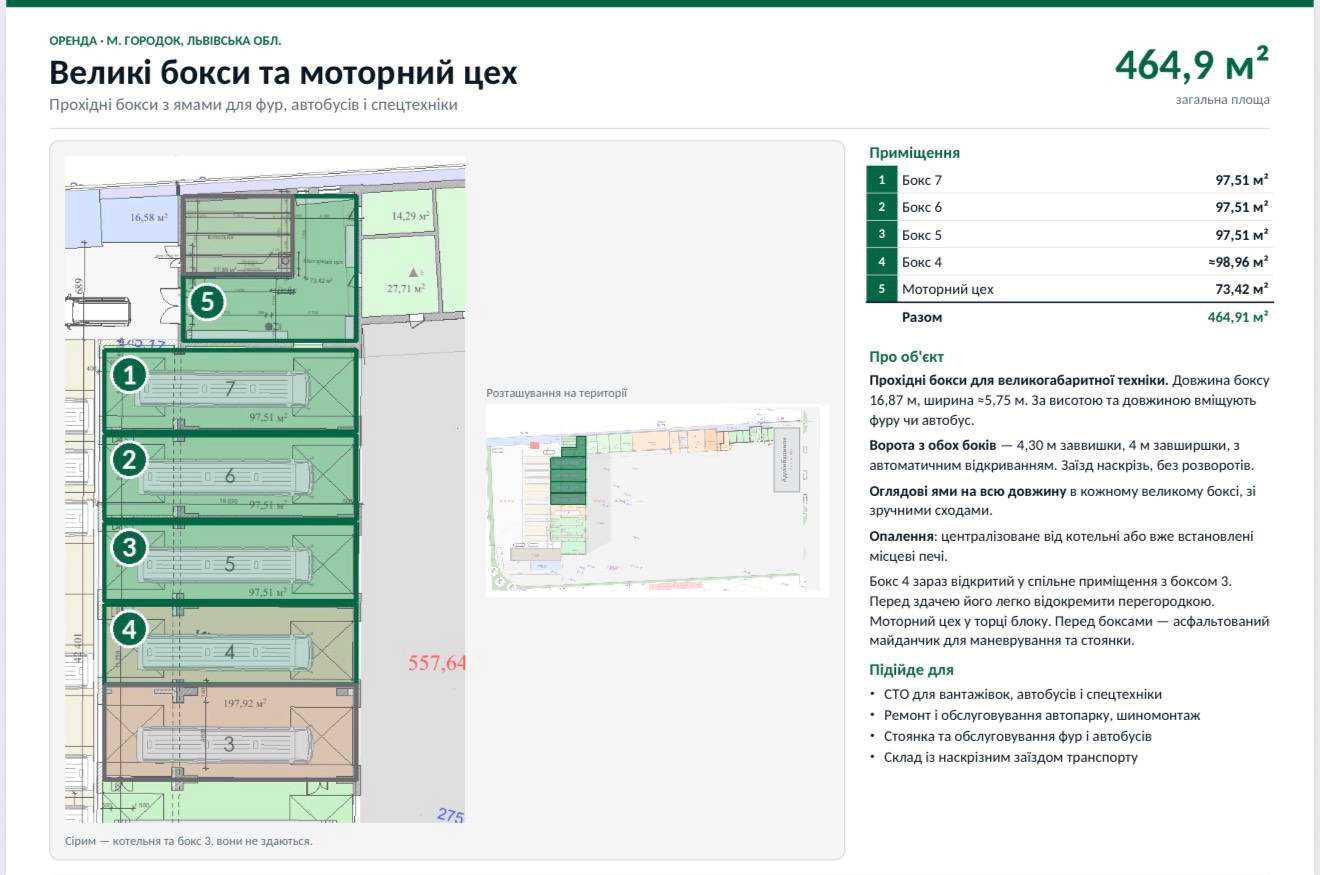Click the red '557,64' number on the plan
The width and height of the screenshot is (1320, 875).
tap(437, 662)
